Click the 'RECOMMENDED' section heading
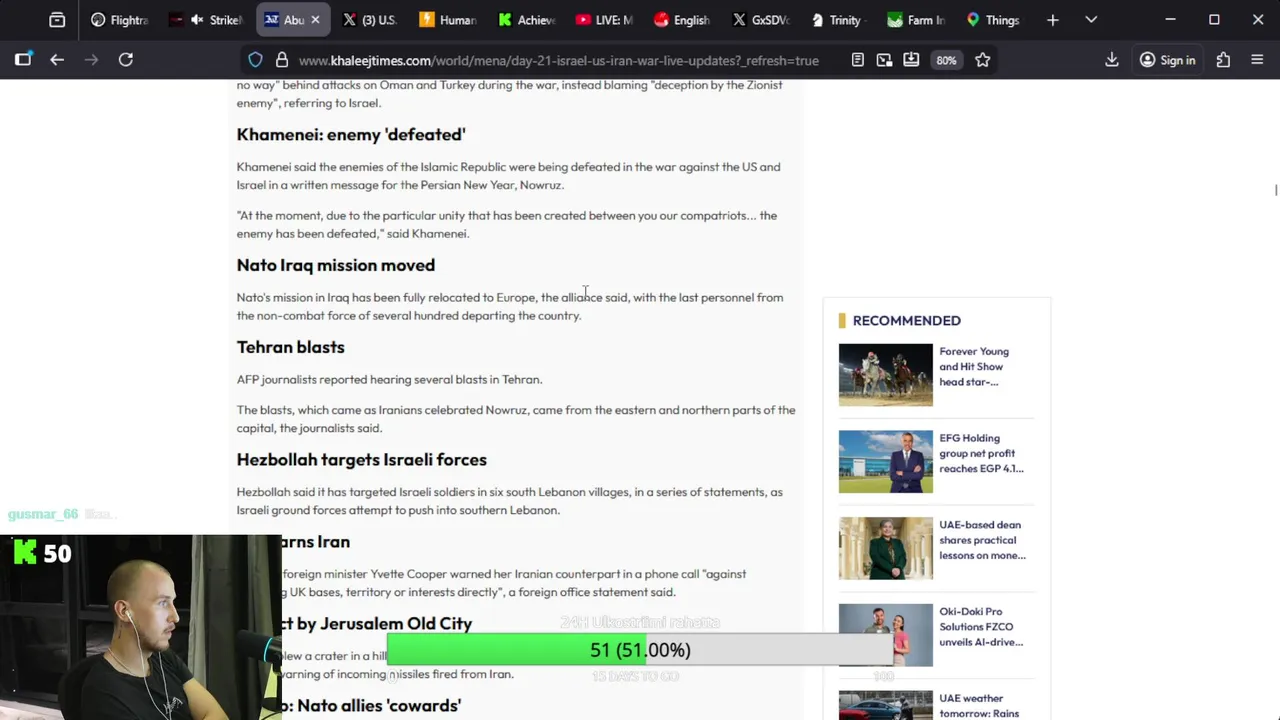 (907, 320)
